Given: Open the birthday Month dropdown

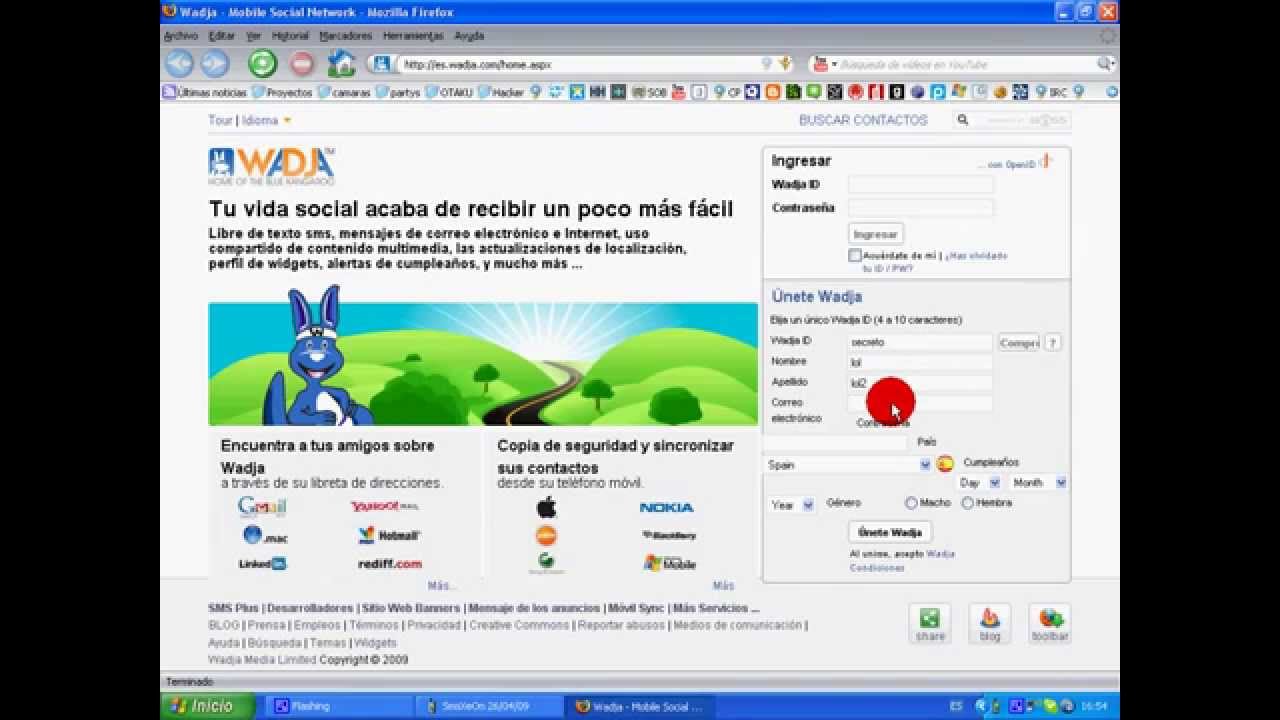Looking at the screenshot, I should coord(1039,483).
